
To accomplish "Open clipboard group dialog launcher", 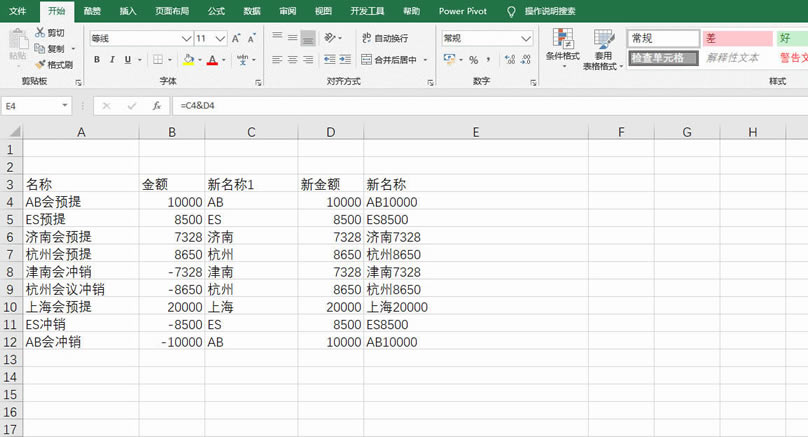I will 79,82.
